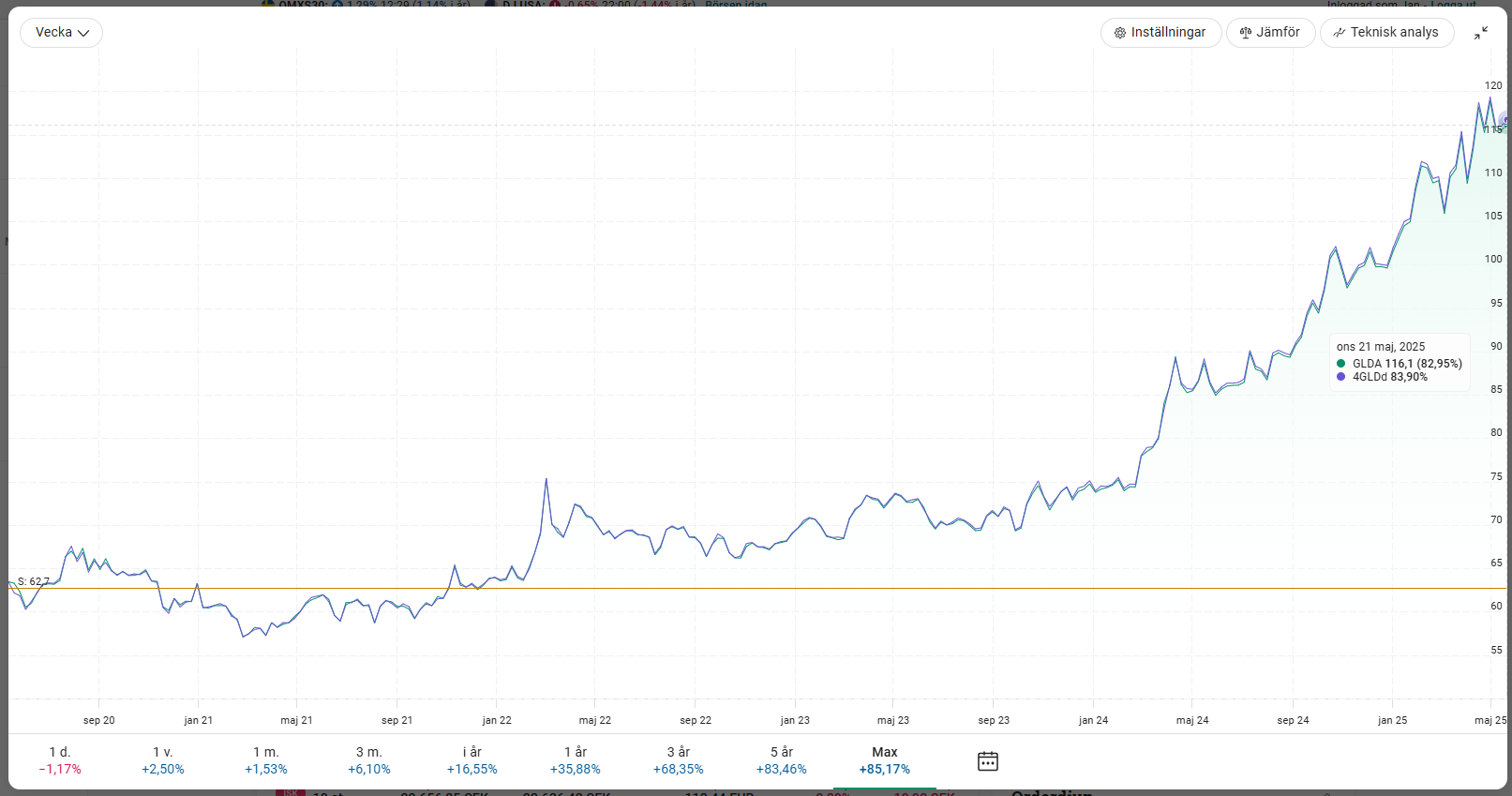Open the calendar date range picker

tap(988, 761)
